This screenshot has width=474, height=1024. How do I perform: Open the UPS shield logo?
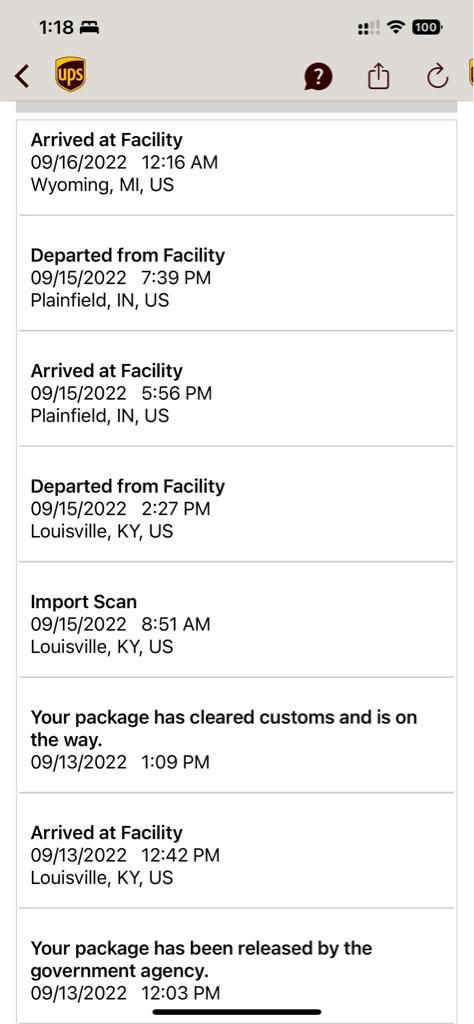[x=70, y=74]
